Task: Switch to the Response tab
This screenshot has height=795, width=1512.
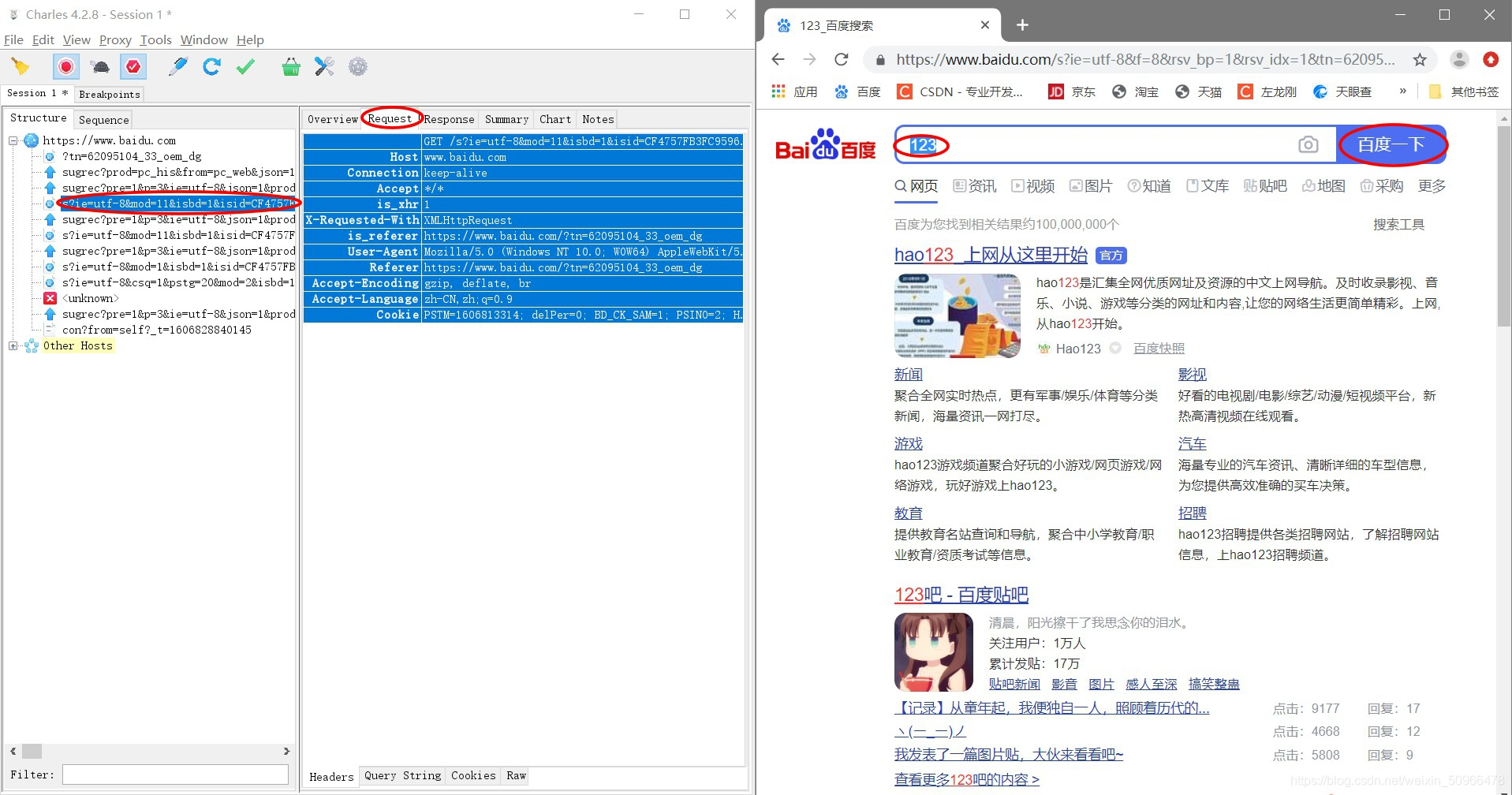Action: (x=448, y=118)
